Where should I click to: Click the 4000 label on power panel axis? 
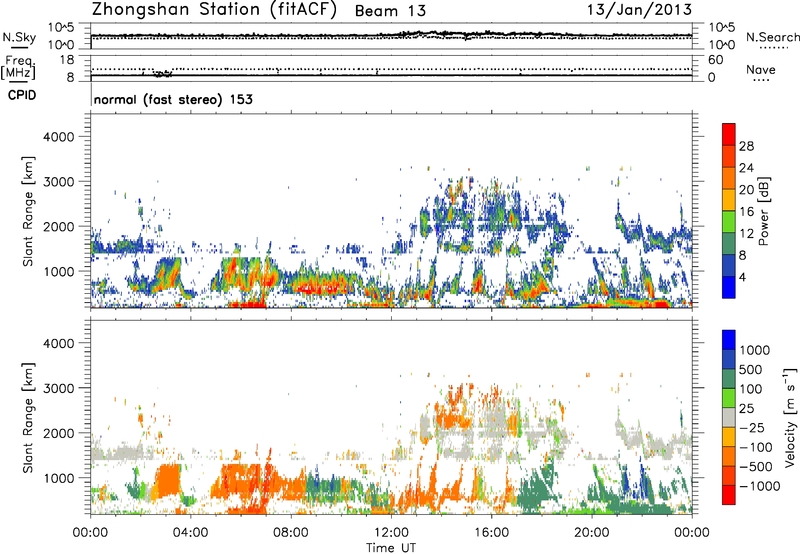(x=59, y=137)
